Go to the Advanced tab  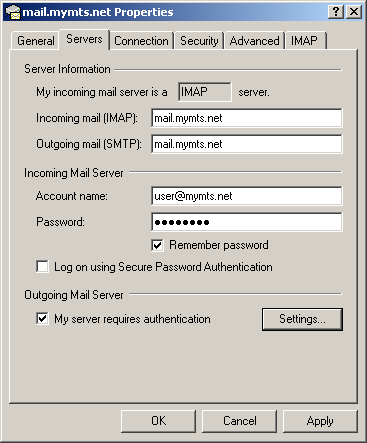point(254,41)
